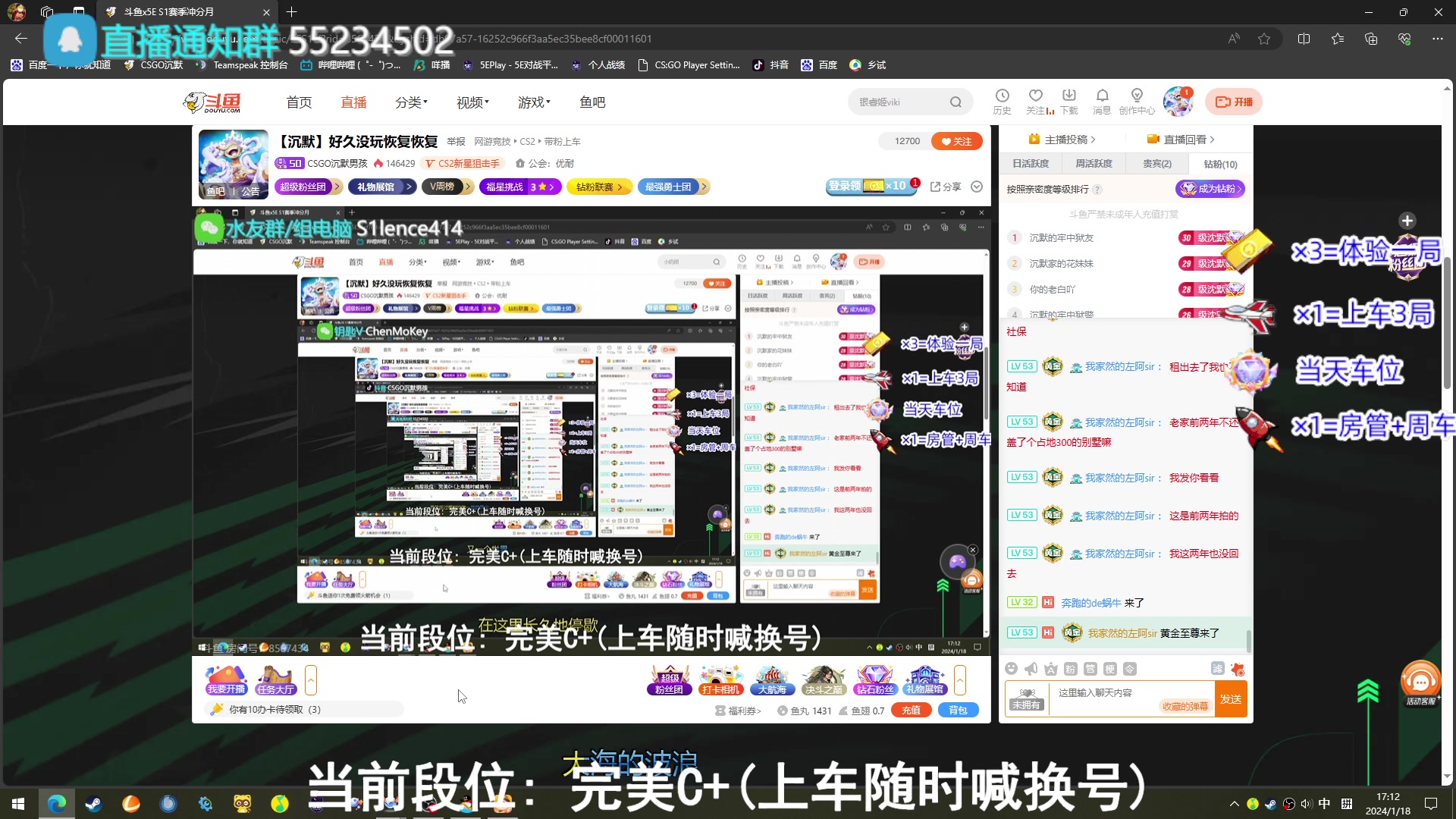This screenshot has height=819, width=1456.
Task: Expand the circled down arrow beside 分享
Action: click(x=977, y=187)
